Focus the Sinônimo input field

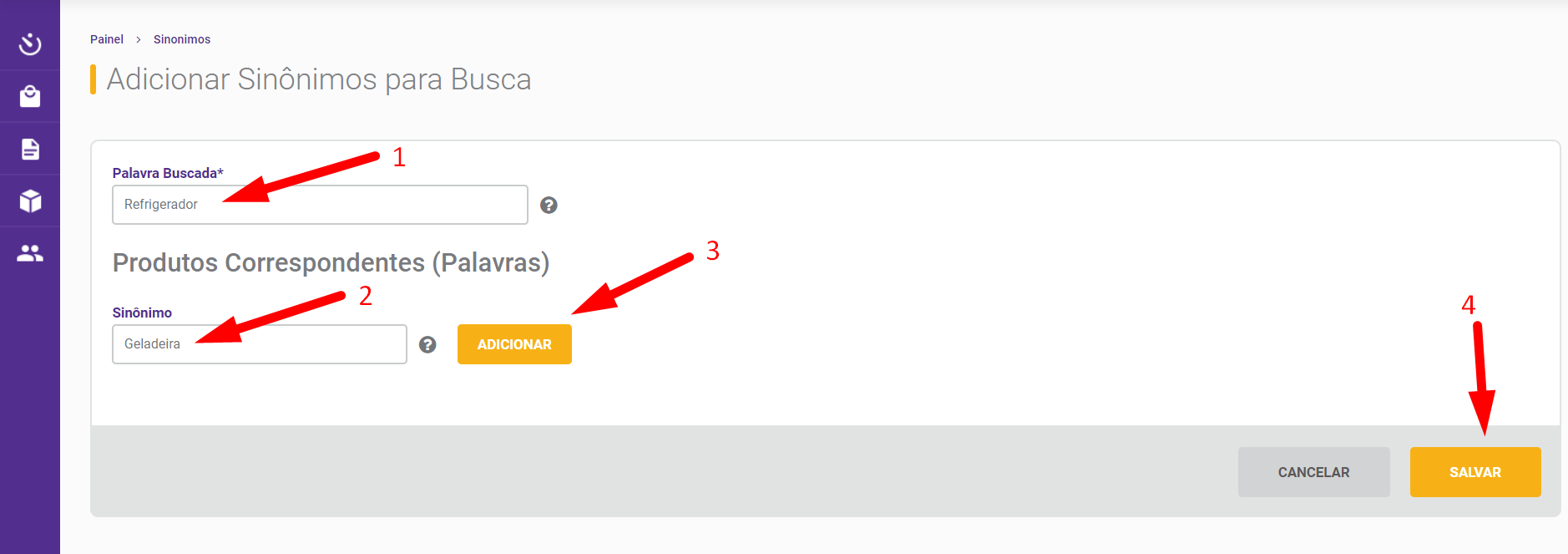click(260, 344)
